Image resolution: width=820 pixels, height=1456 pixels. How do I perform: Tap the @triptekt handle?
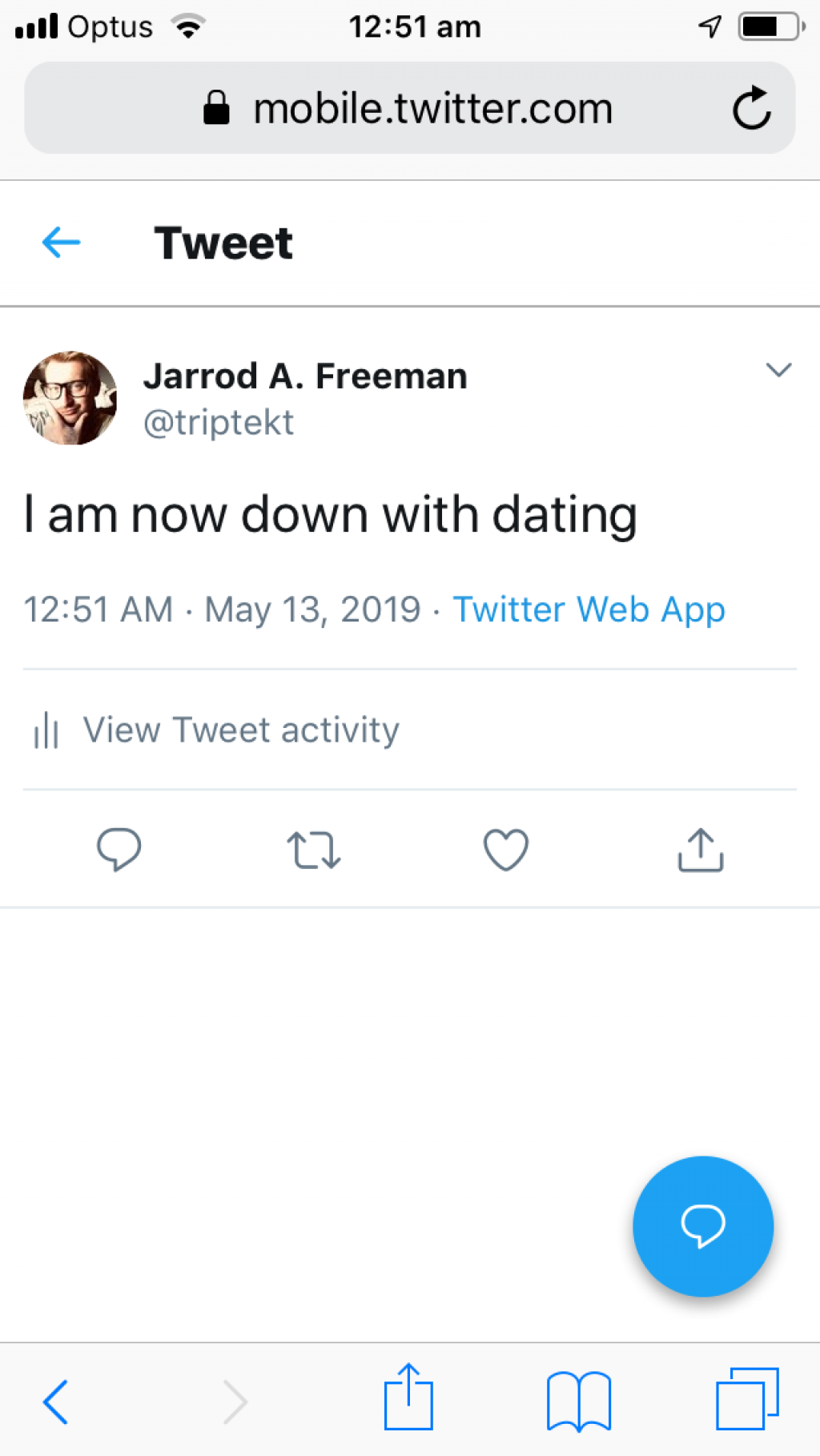click(x=219, y=422)
